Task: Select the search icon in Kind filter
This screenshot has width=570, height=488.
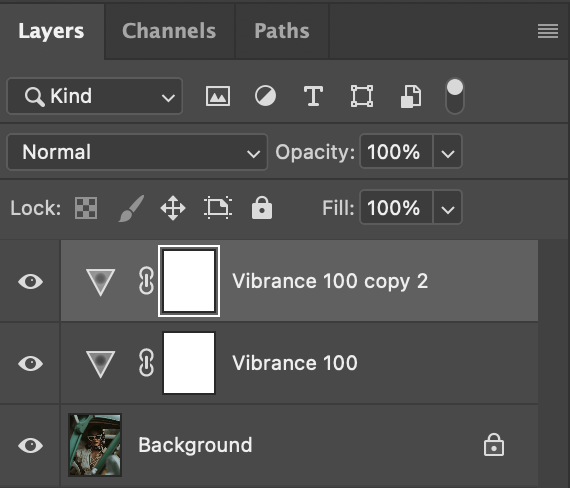Action: tap(35, 97)
